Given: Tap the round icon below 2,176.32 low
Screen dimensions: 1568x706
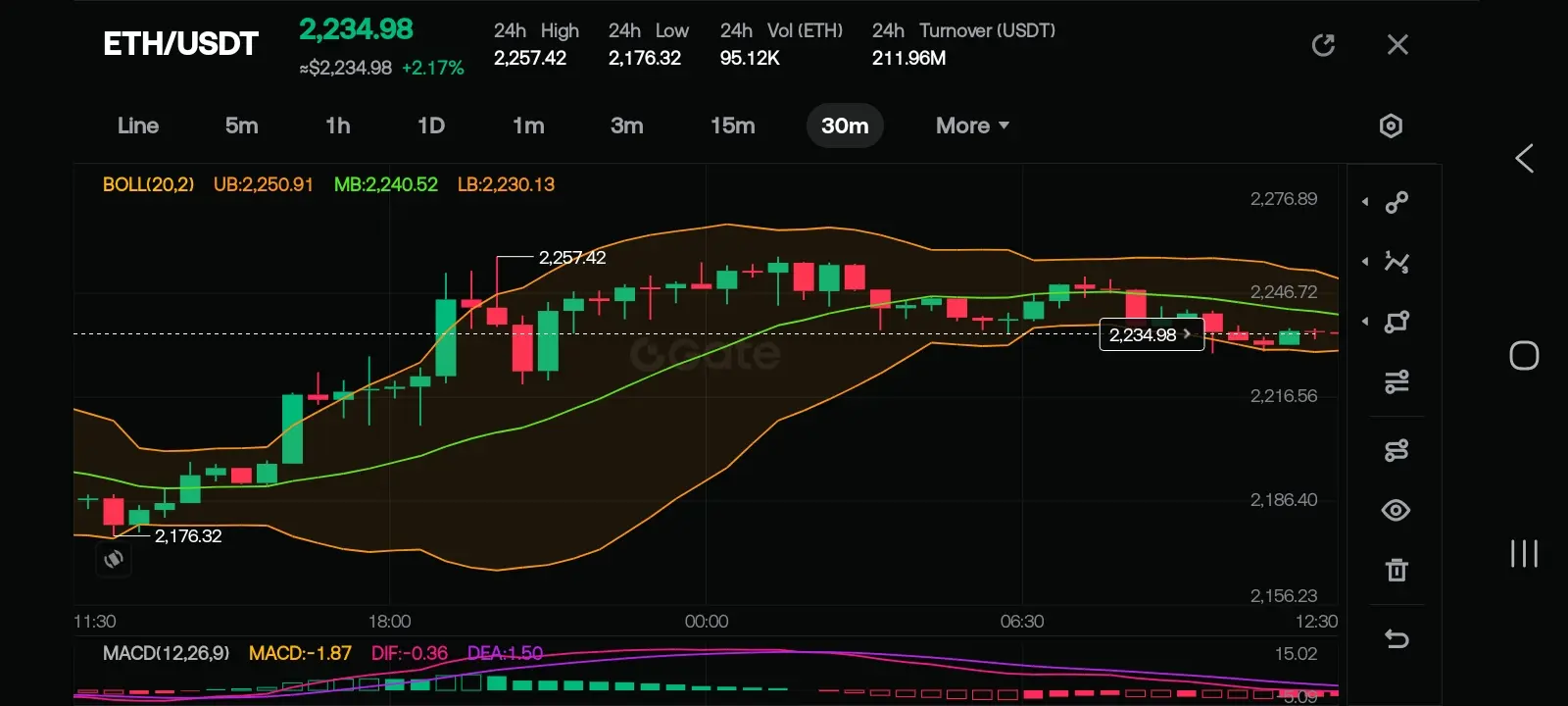Looking at the screenshot, I should [x=114, y=559].
